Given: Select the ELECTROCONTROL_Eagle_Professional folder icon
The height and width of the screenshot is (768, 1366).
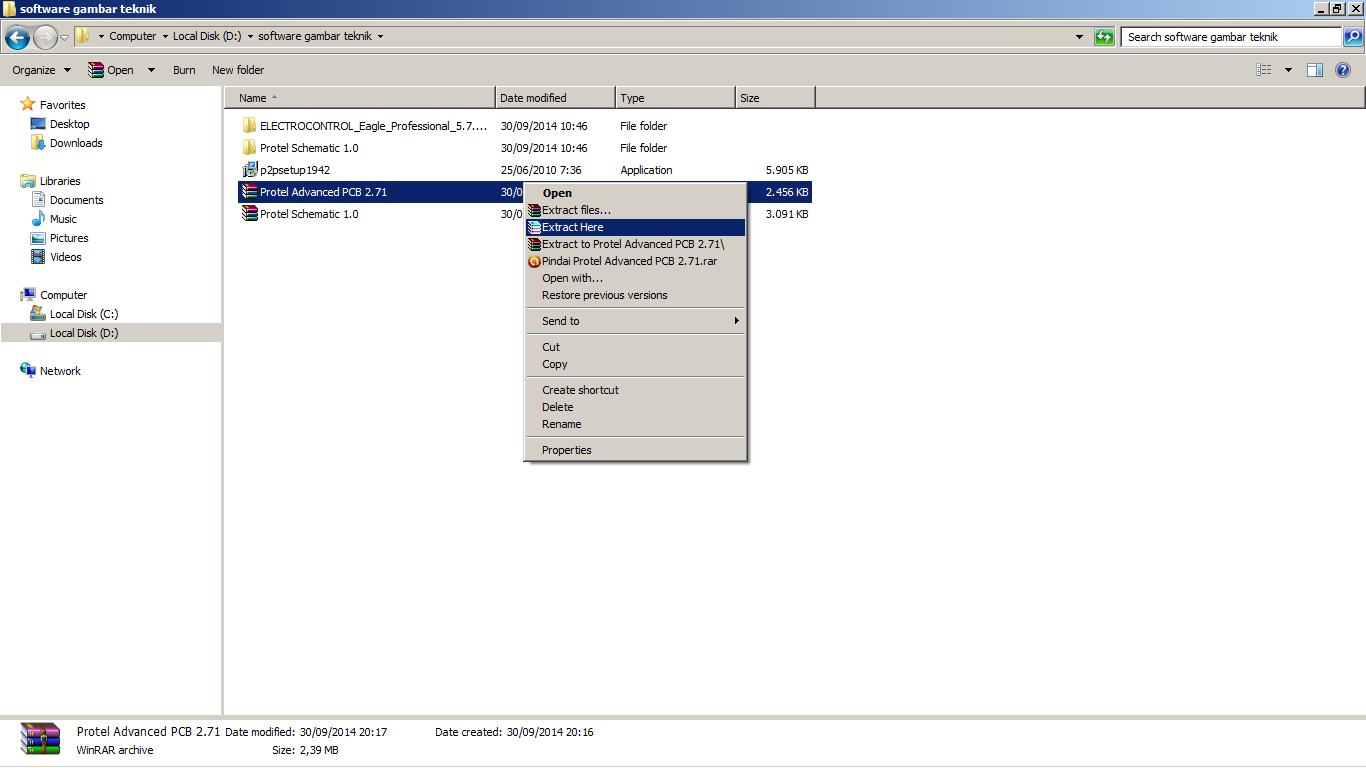Looking at the screenshot, I should pos(250,126).
